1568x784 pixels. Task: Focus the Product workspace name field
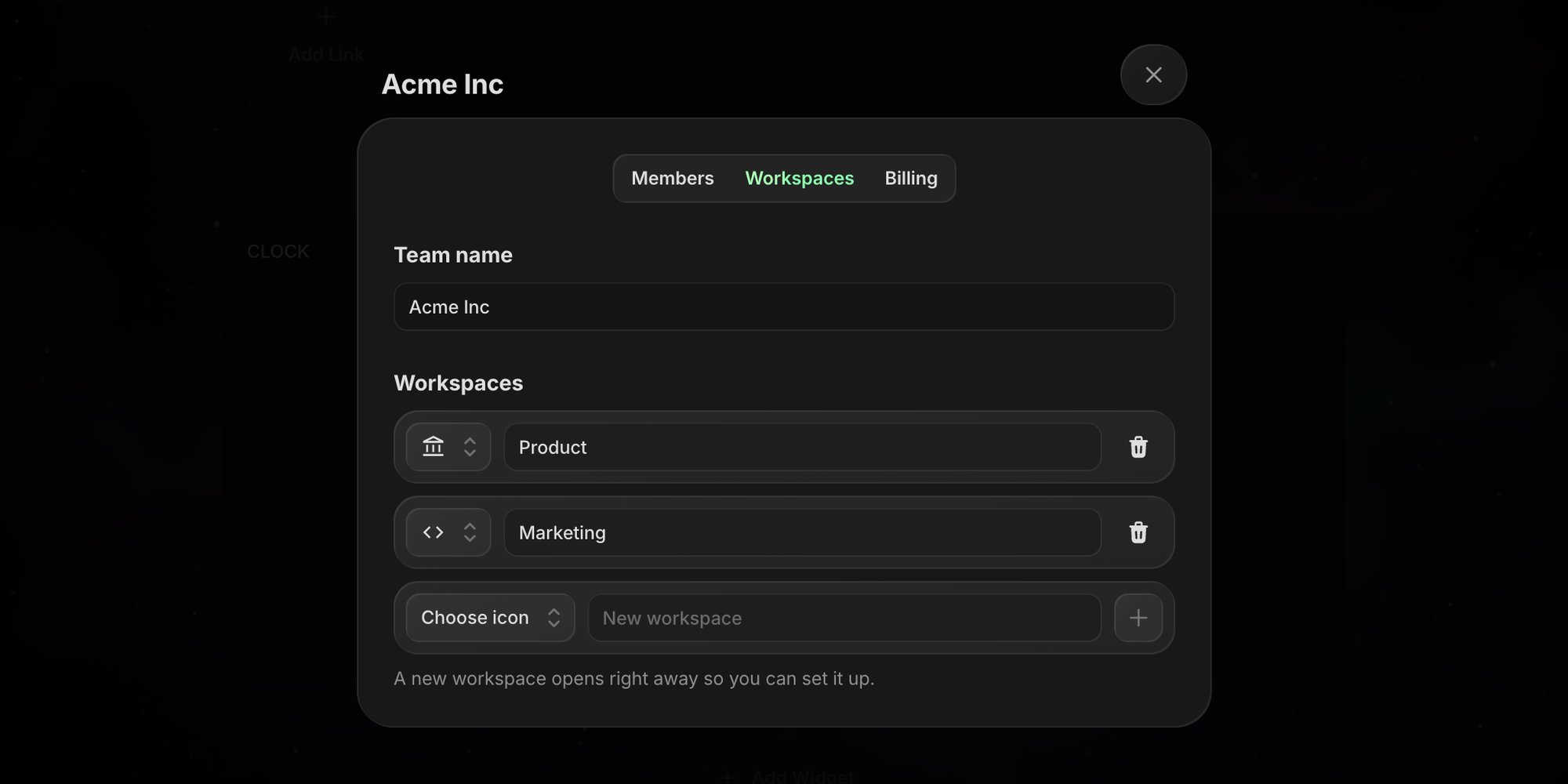803,447
